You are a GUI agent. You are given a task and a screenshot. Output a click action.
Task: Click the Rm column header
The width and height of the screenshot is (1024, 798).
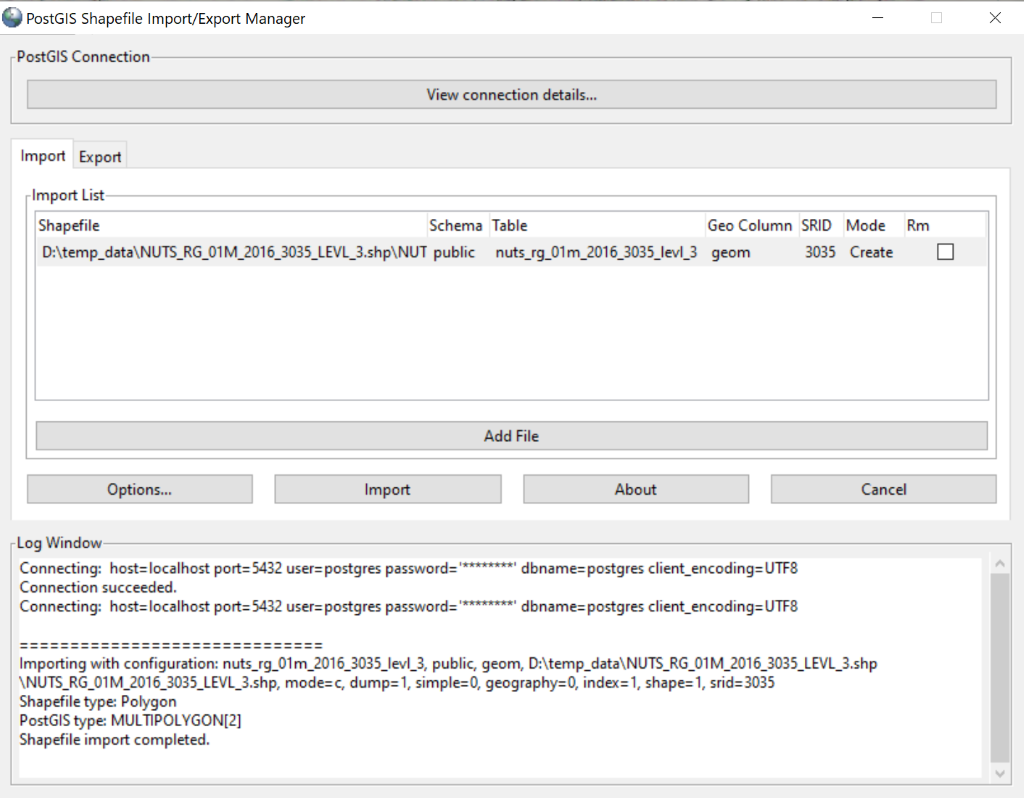[944, 225]
